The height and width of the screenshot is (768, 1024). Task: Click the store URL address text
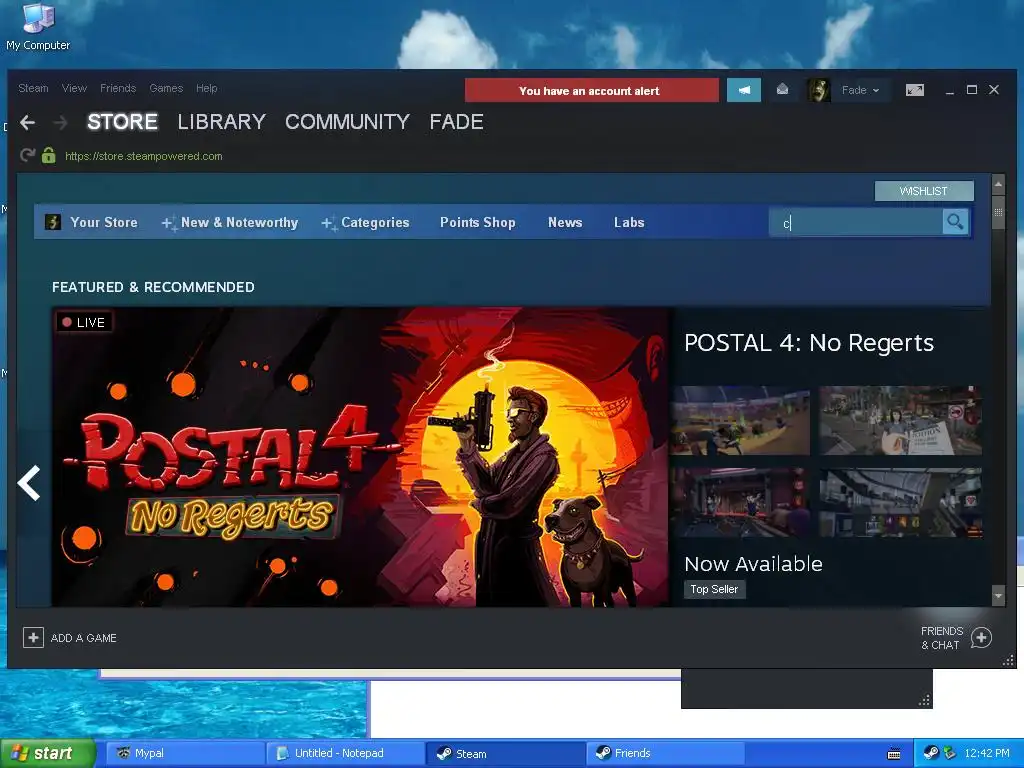tap(144, 156)
